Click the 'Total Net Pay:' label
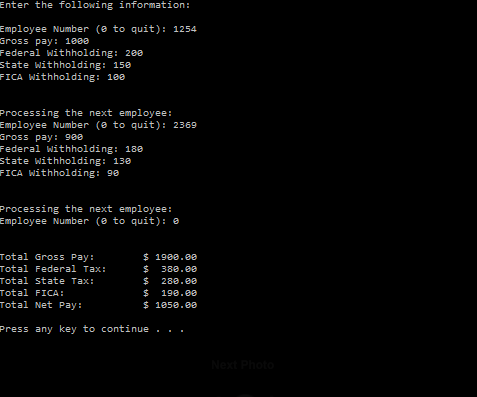The image size is (477, 397). (41, 305)
